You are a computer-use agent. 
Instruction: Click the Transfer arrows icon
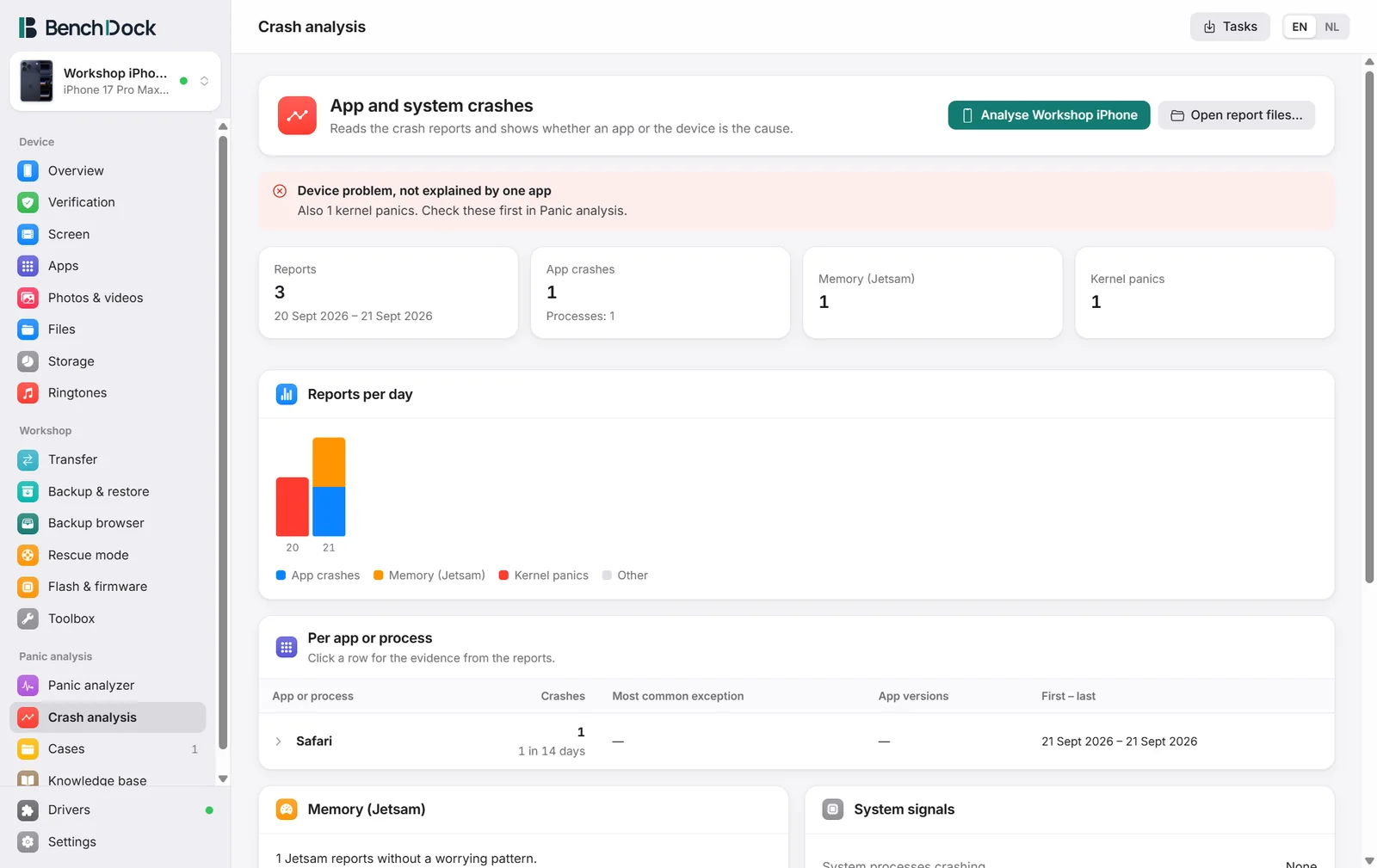click(x=28, y=460)
